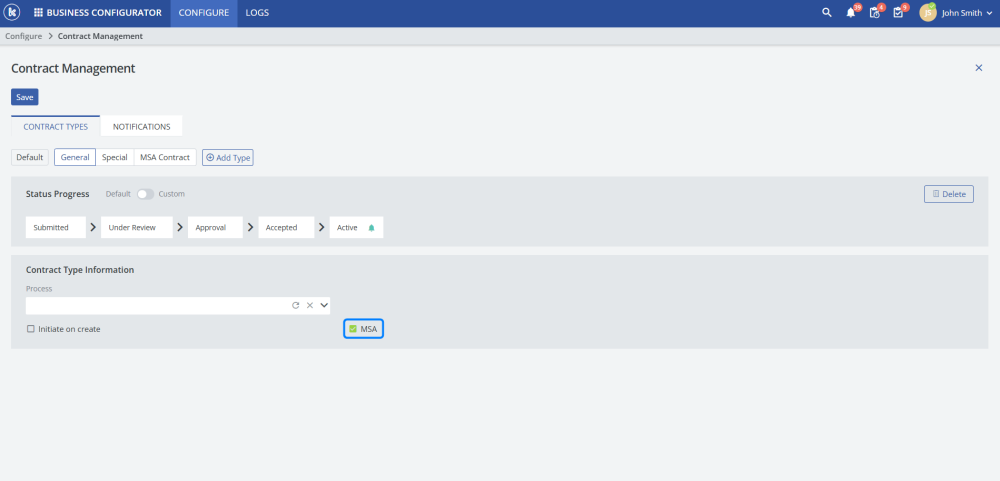Click the Business Configurator title
This screenshot has height=481, width=1000.
[x=104, y=13]
